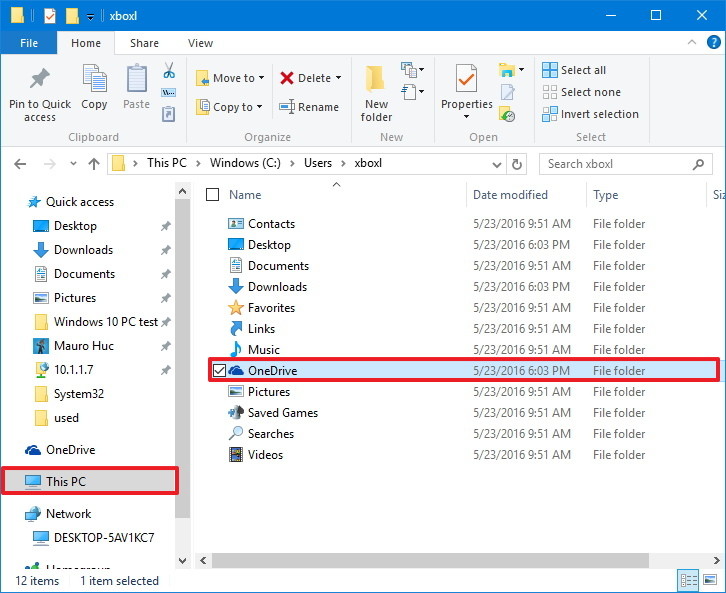Viewport: 726px width, 593px height.
Task: Click the New folder icon in title bar
Action: tap(72, 16)
